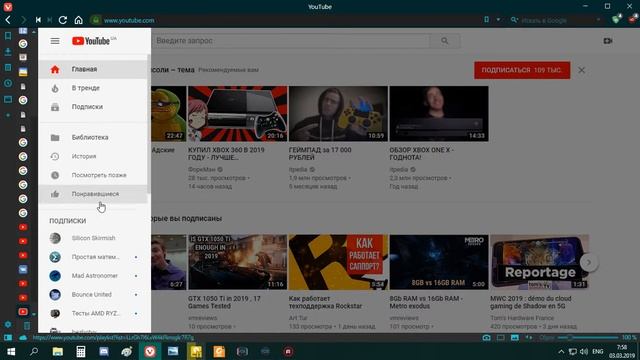Open Calculator from taskbar
This screenshot has height=360, width=640.
click(x=80, y=351)
